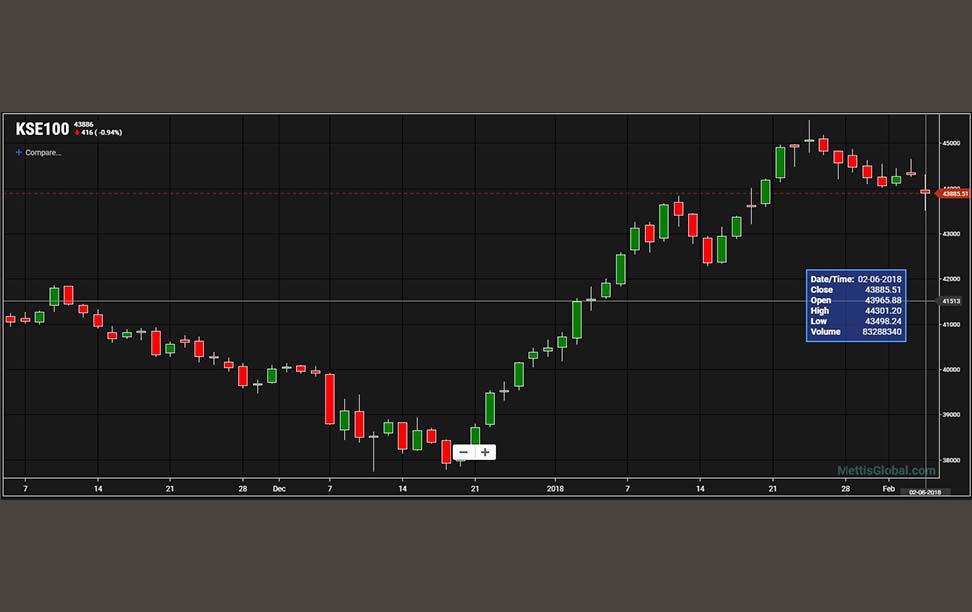
Task: Click the 45000 price axis label
Action: (951, 143)
